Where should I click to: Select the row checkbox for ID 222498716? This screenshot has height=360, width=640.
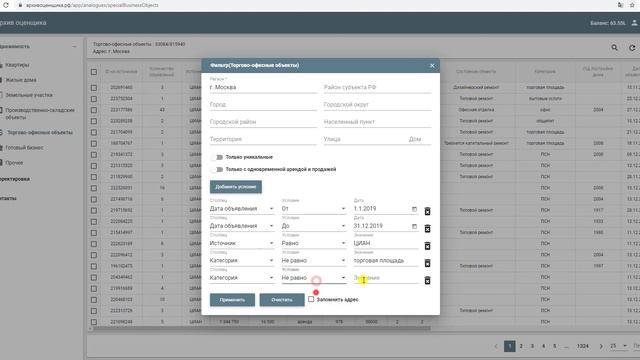click(94, 199)
